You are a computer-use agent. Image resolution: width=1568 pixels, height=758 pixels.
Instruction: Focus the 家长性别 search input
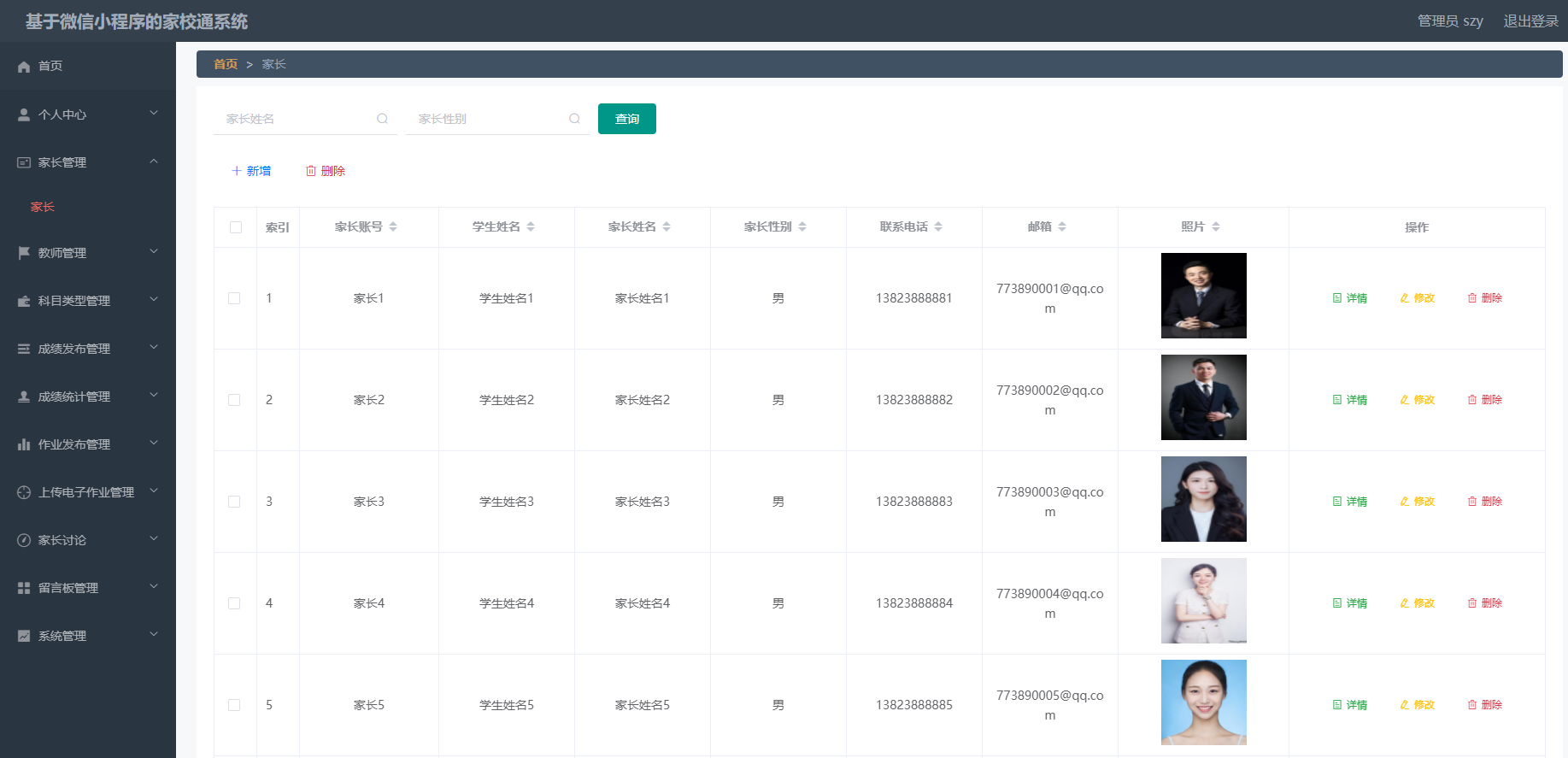[x=497, y=119]
